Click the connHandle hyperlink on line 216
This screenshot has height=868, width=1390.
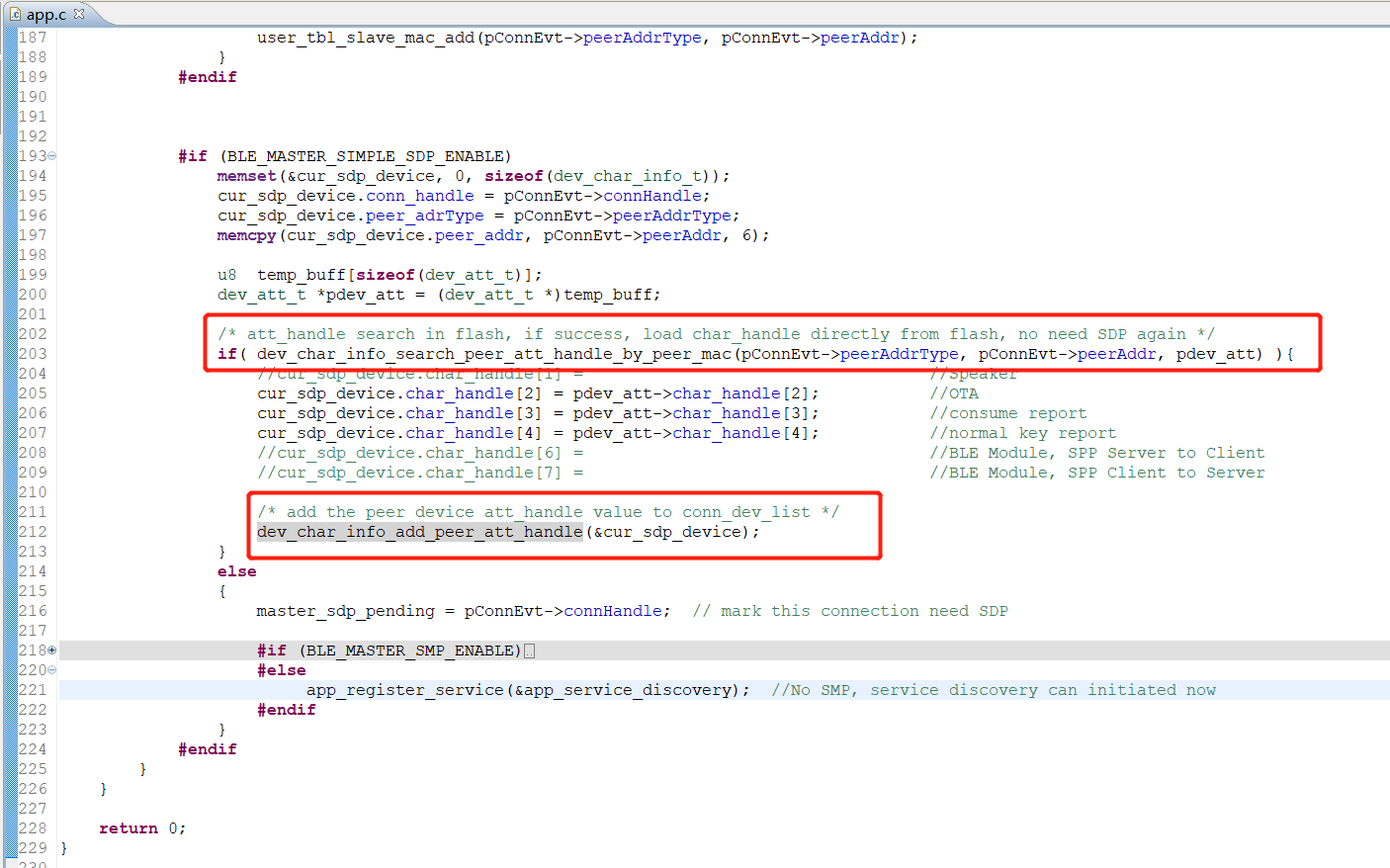coord(615,610)
